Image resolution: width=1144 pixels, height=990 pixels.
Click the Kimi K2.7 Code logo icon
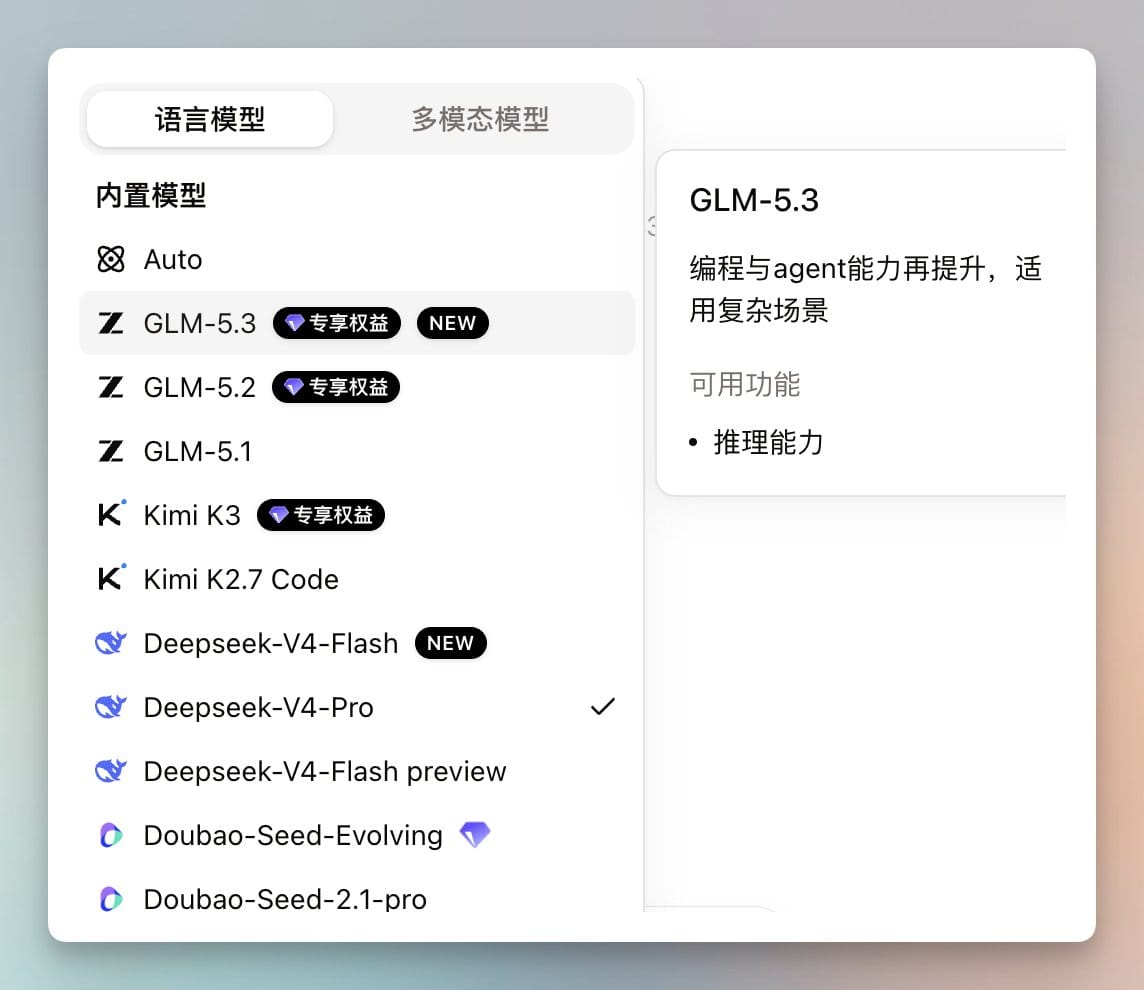[x=112, y=578]
